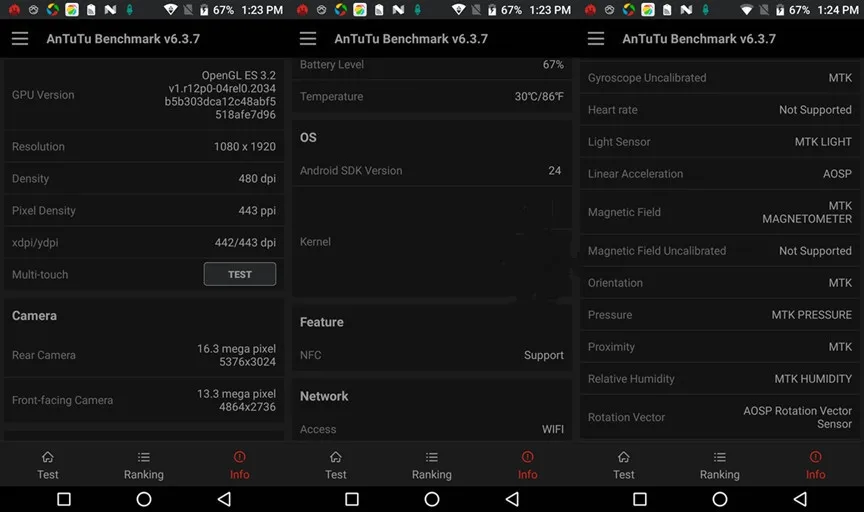Viewport: 864px width, 512px height.
Task: Select Light Sensor row showing MTK LIGHT
Action: [720, 142]
